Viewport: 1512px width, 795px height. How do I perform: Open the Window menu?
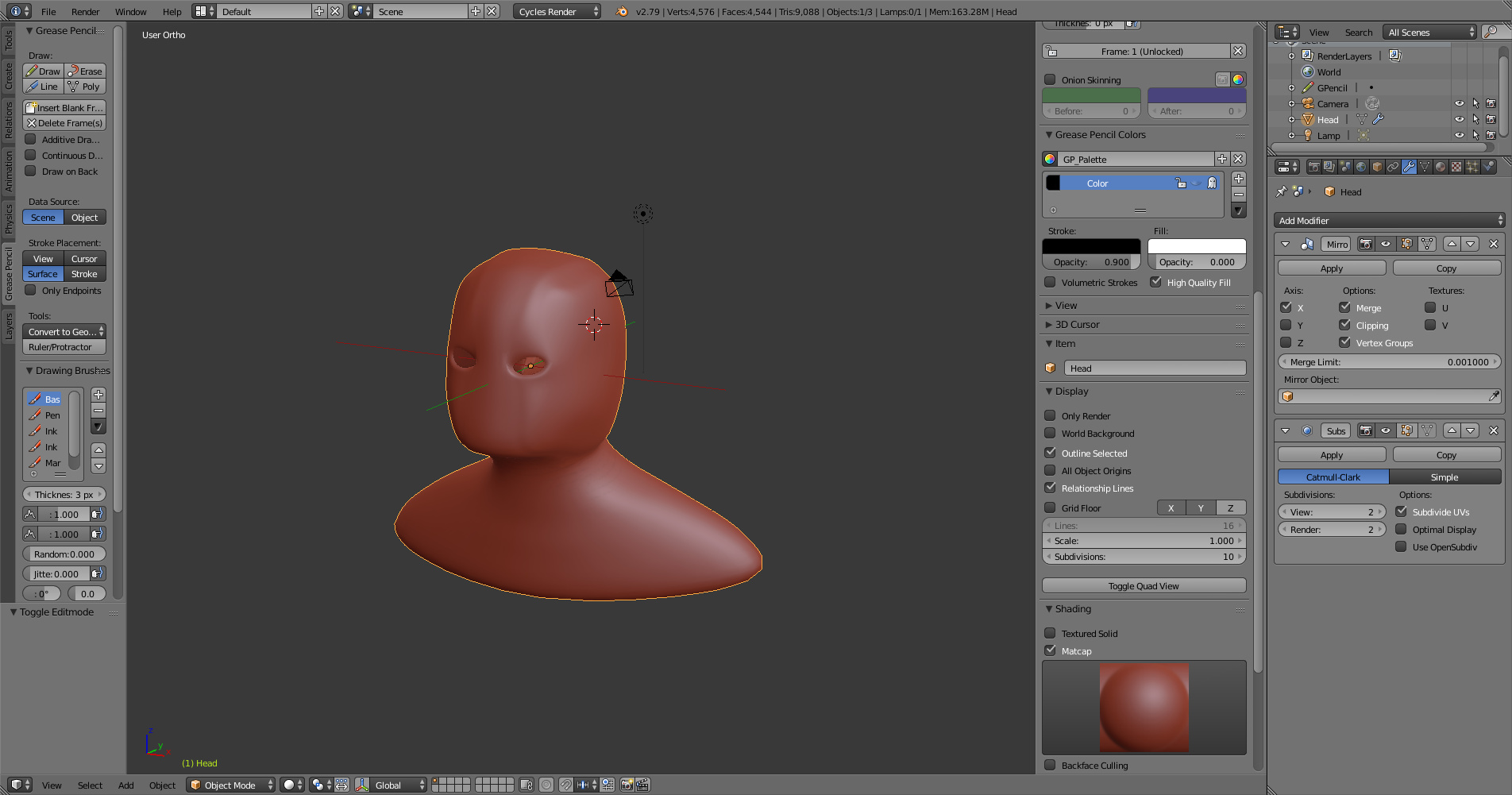click(130, 11)
